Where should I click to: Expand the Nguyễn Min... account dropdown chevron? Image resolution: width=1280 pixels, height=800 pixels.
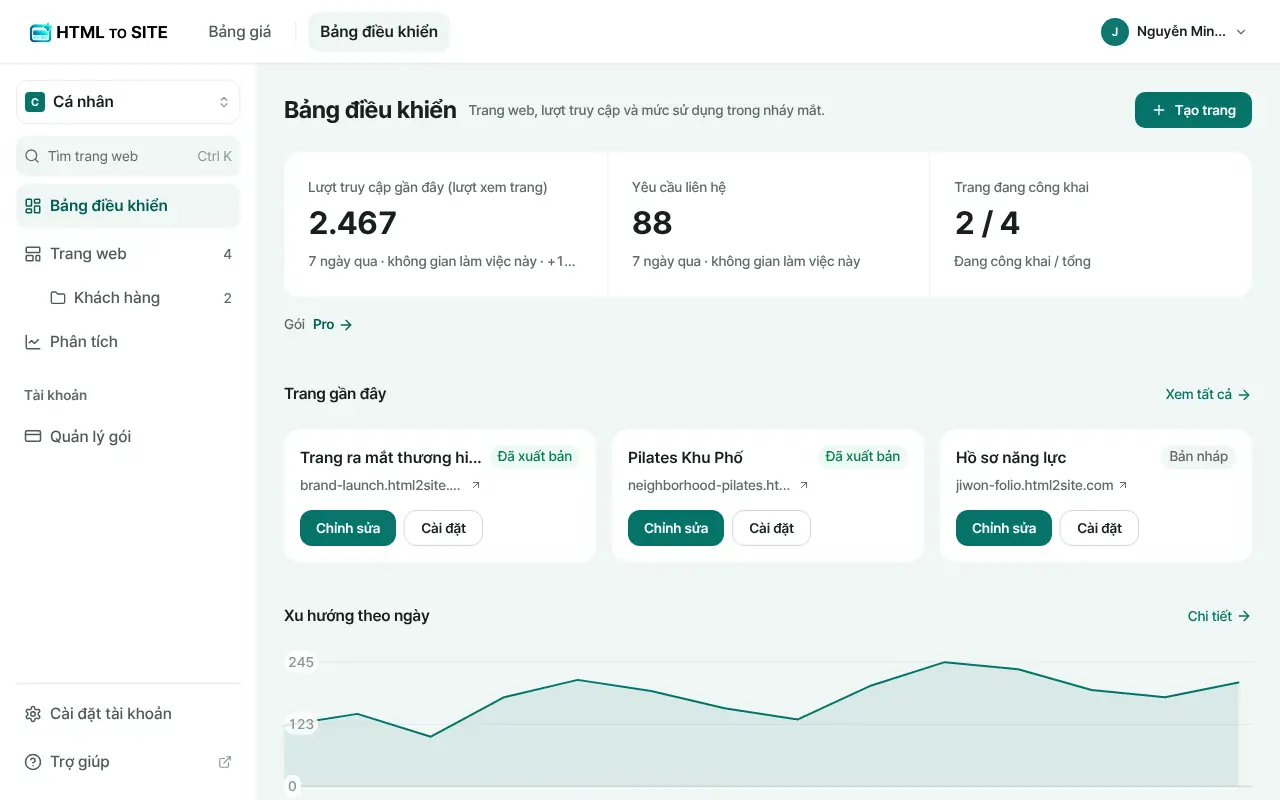(x=1241, y=32)
